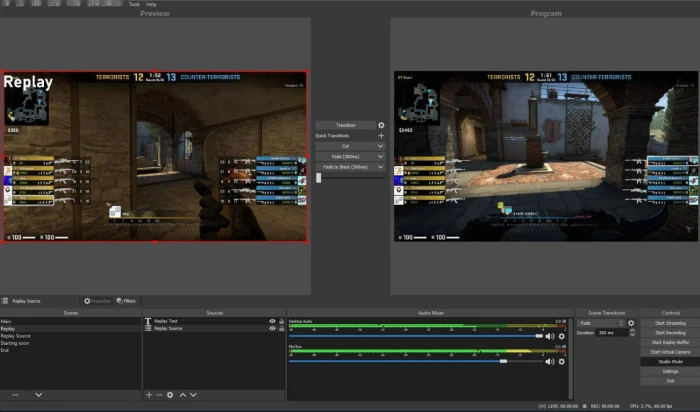
Task: Toggle visibility eye of Replay Source row
Action: pos(272,328)
